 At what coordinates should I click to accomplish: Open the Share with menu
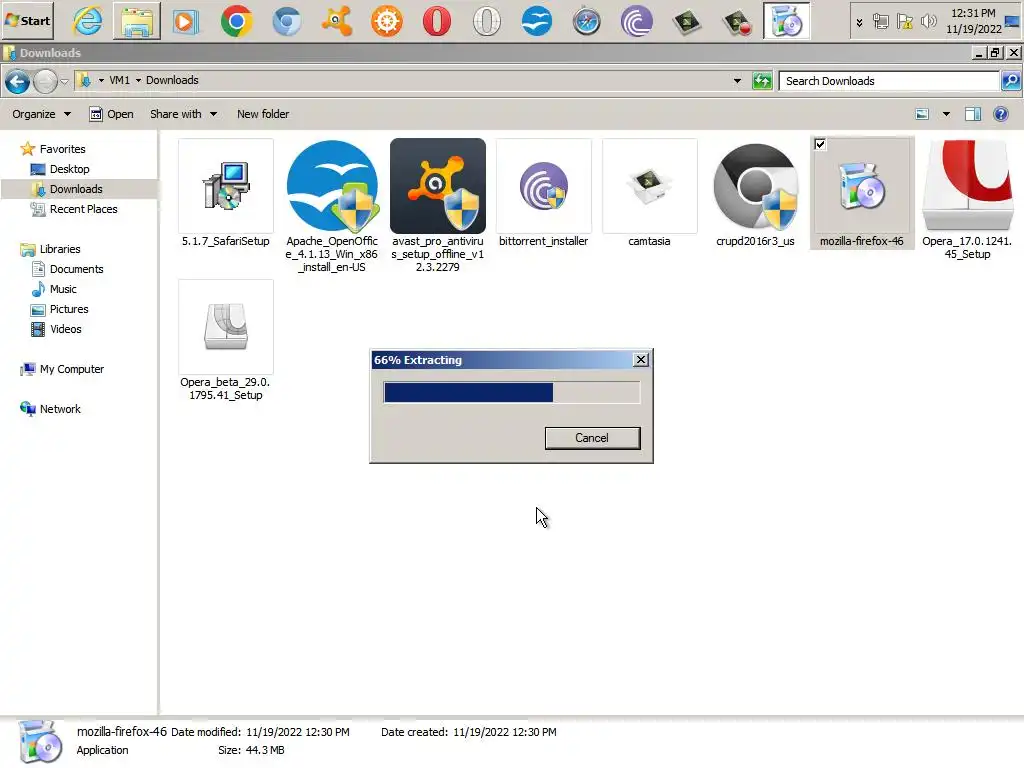(183, 114)
